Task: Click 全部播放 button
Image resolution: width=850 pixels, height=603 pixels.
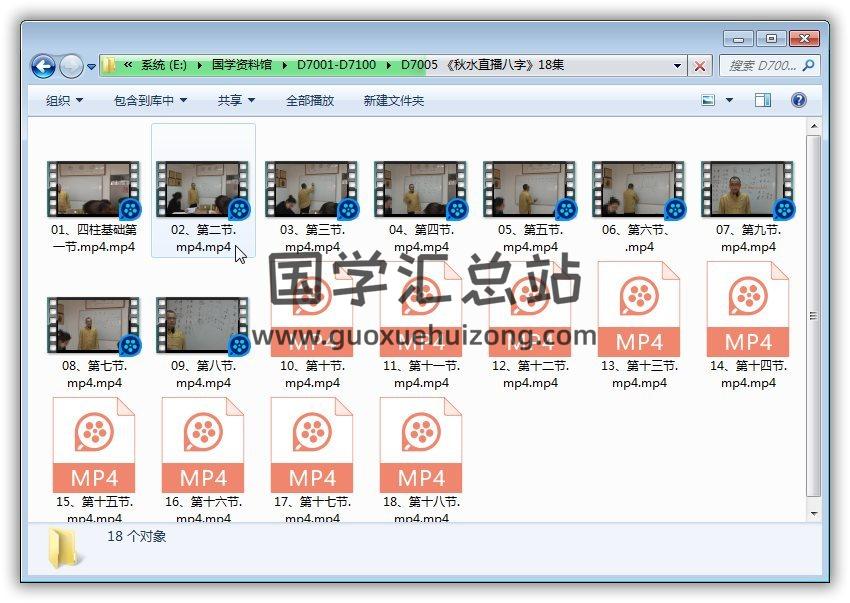Action: [310, 101]
